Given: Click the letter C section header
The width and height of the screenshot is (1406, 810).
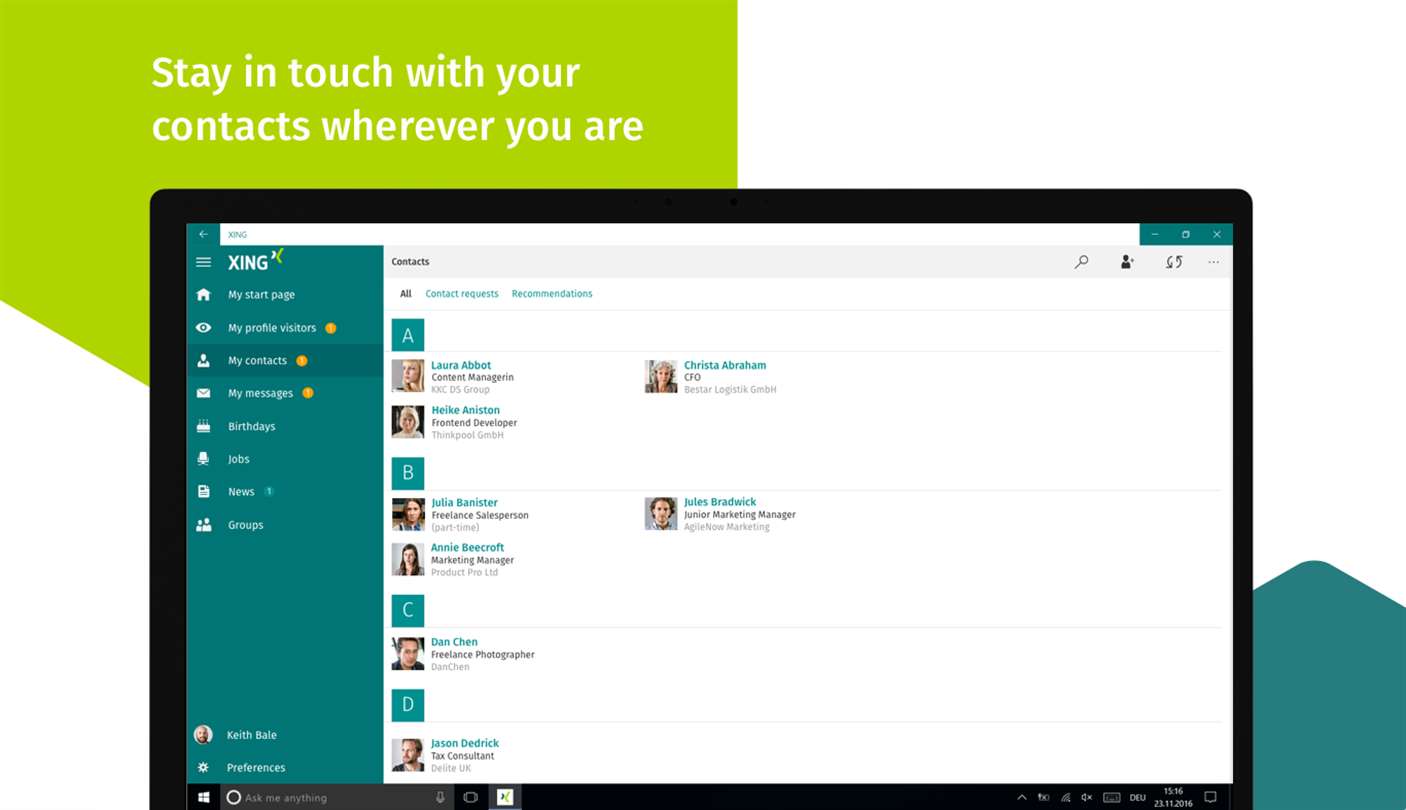Looking at the screenshot, I should pos(408,610).
